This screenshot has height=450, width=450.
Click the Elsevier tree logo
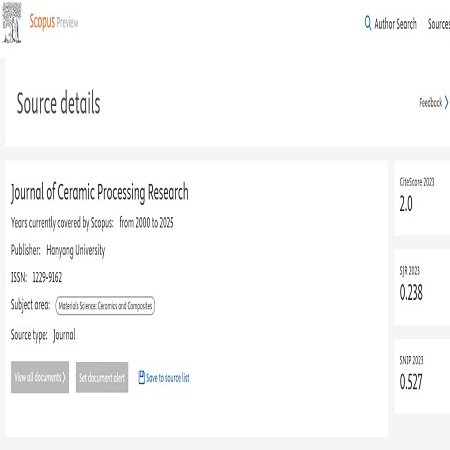pos(12,23)
